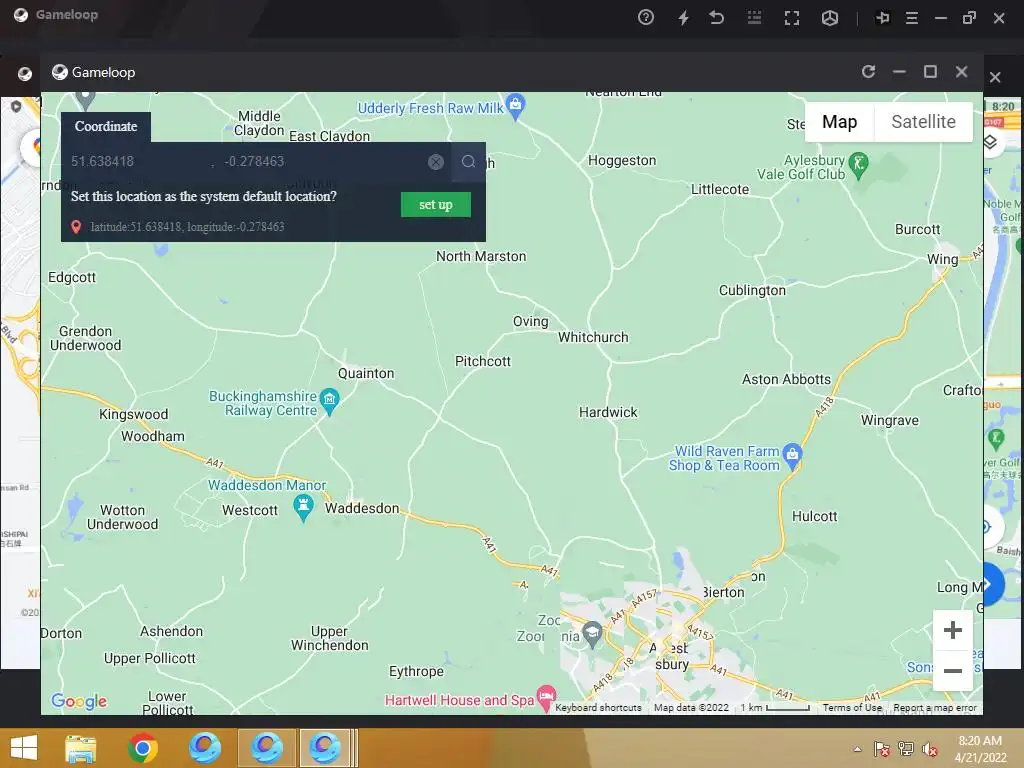Click the first Gameloop taskbar icon
Screen dimensions: 1024x768
pos(204,748)
